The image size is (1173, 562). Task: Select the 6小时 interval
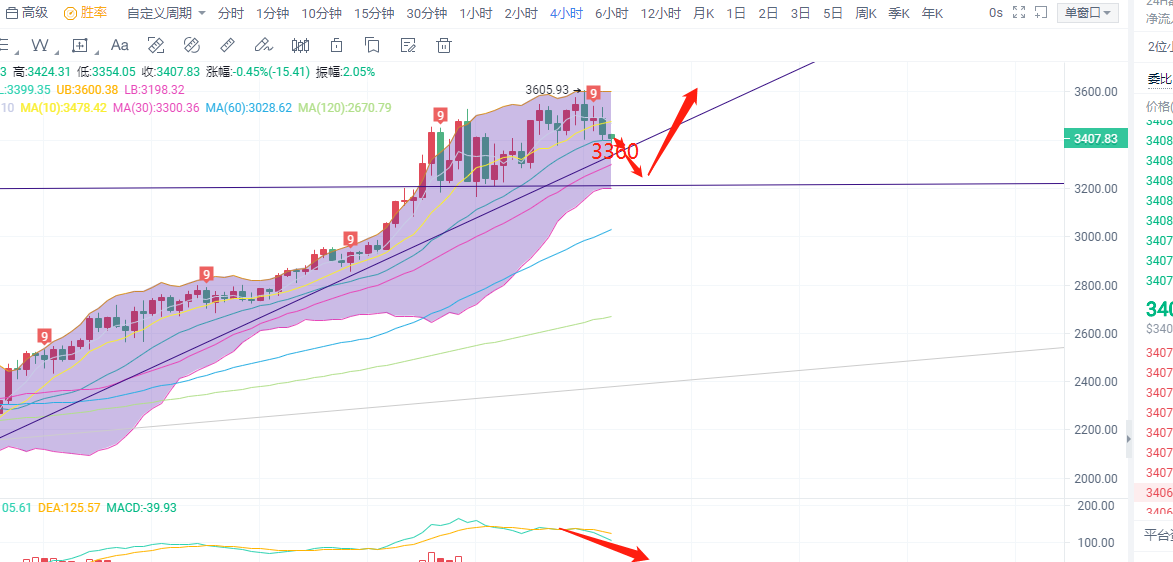coord(611,13)
